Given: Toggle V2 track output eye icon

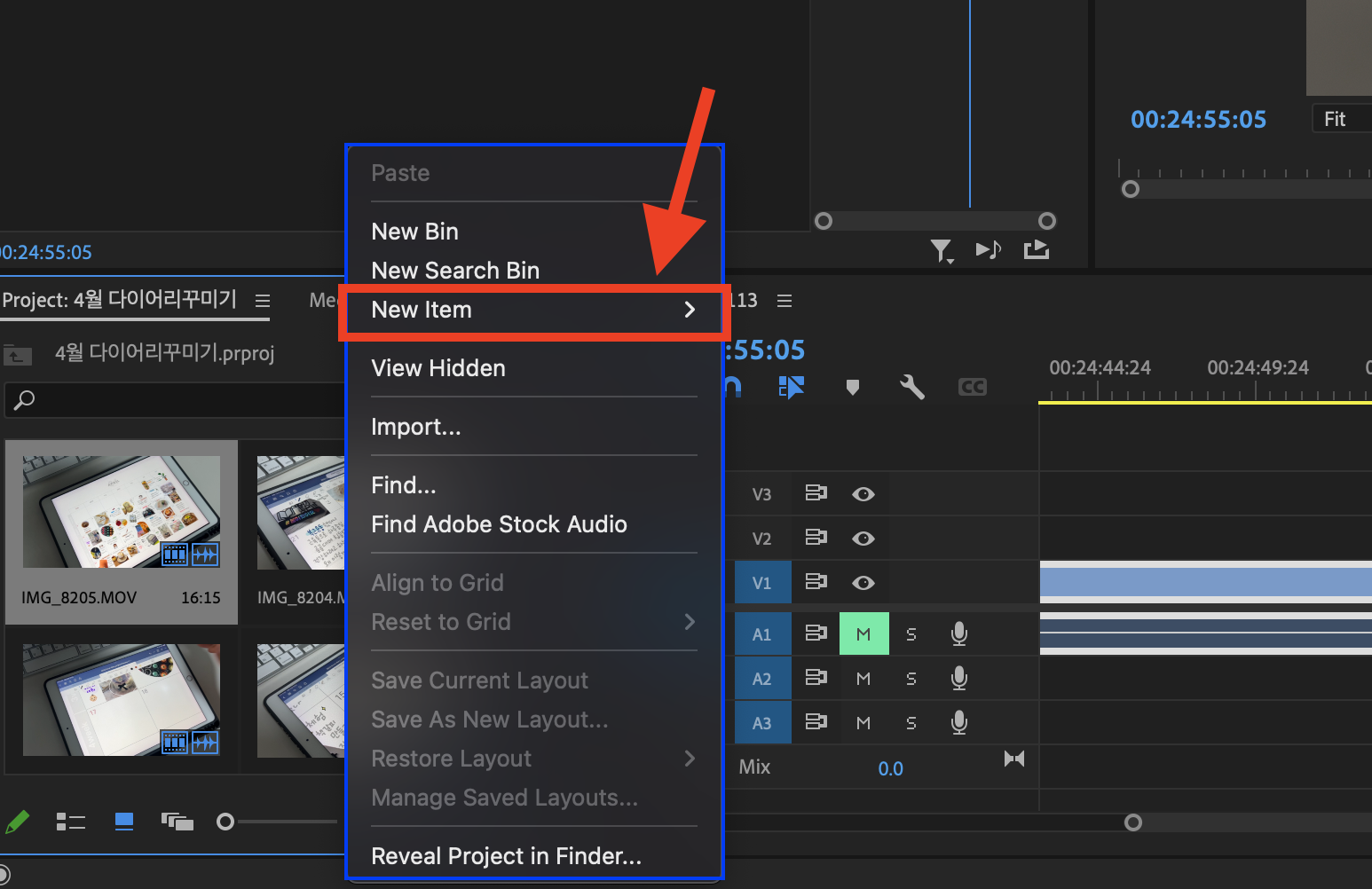Looking at the screenshot, I should 863,539.
